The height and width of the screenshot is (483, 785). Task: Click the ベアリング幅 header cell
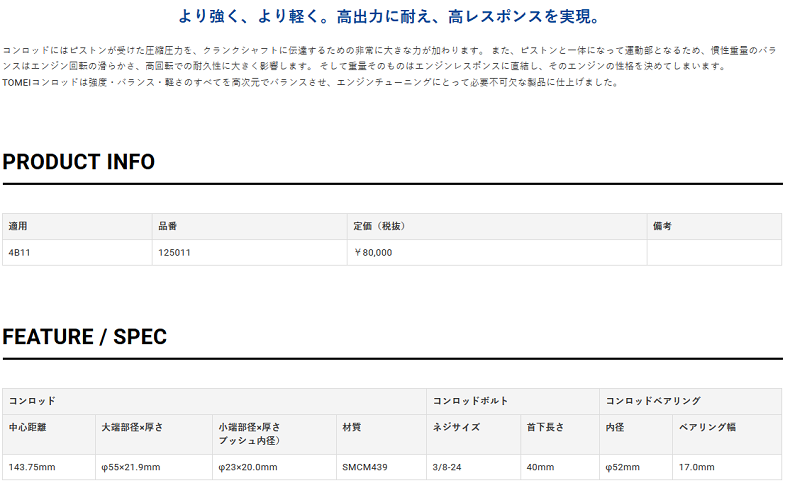pyautogui.click(x=727, y=434)
